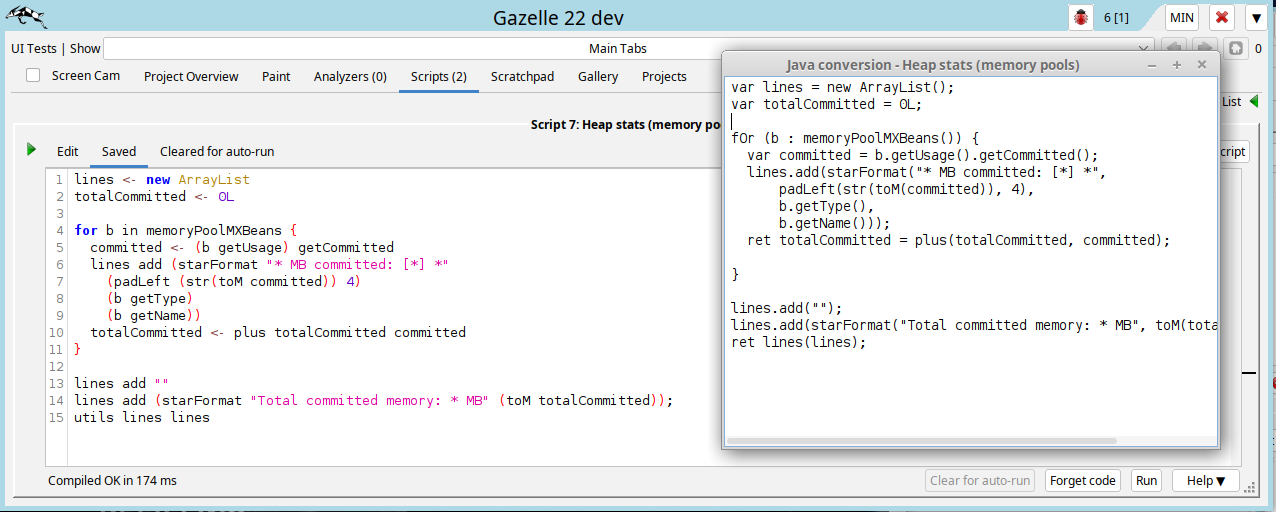Screen dimensions: 1276x512
Task: Open the black triangle menu at top right
Action: [1257, 17]
